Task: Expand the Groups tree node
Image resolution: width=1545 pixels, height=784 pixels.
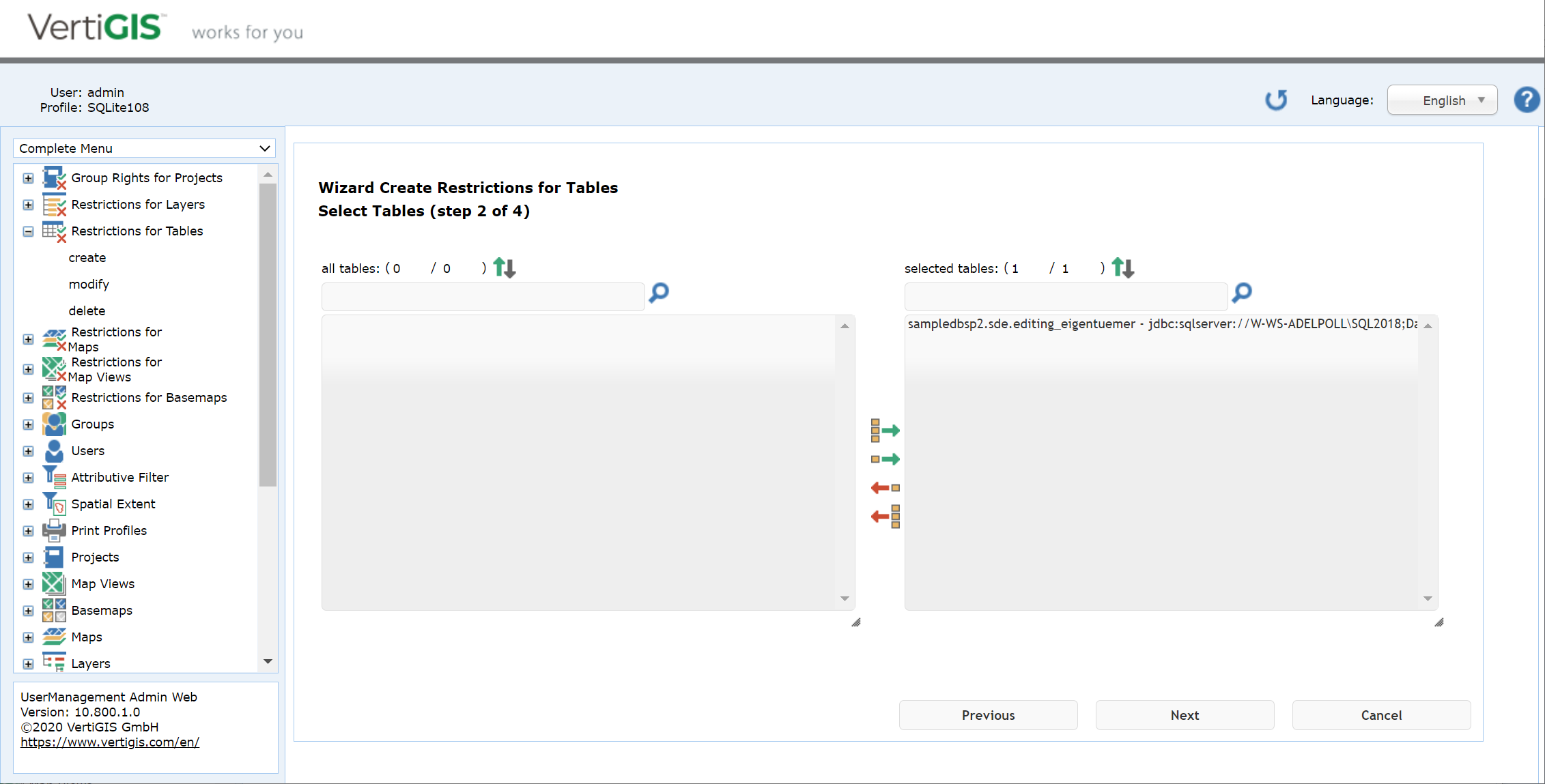Action: (28, 424)
